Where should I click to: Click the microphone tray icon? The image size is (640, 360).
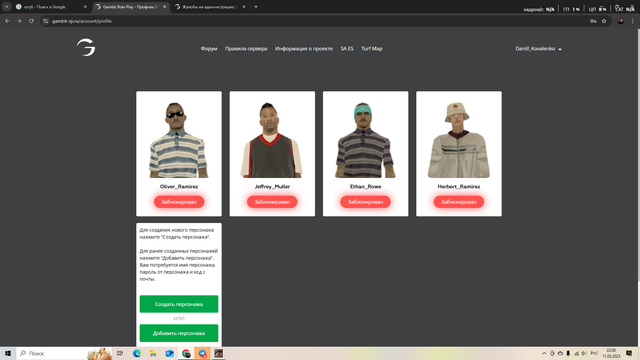point(568,353)
